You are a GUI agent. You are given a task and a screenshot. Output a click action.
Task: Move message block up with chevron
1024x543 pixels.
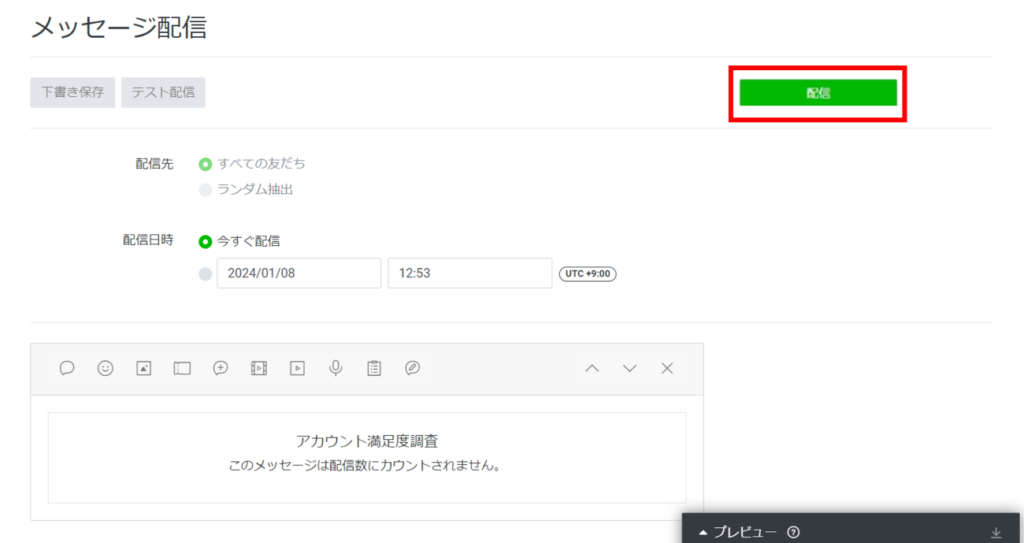(x=592, y=368)
